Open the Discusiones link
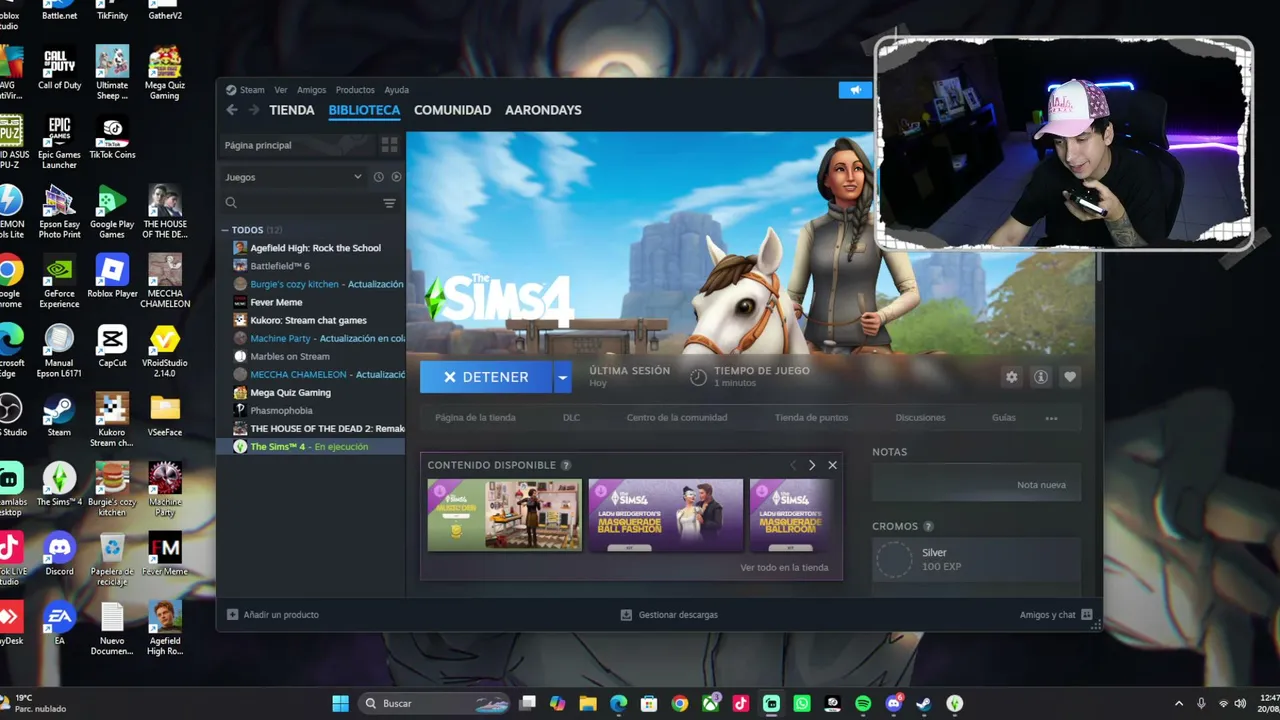The image size is (1280, 720). coord(920,418)
